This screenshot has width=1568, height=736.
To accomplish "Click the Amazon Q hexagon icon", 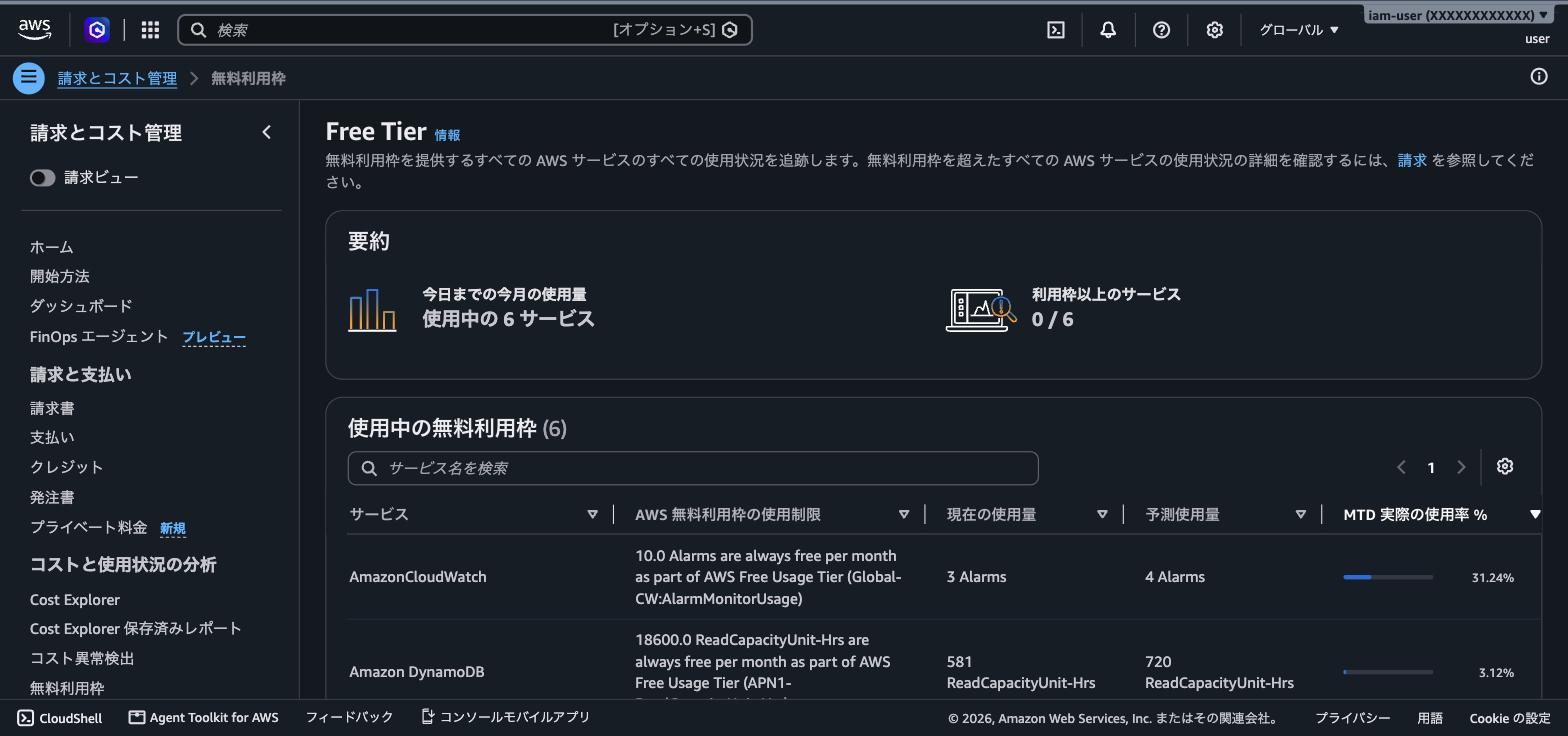I will pos(97,30).
